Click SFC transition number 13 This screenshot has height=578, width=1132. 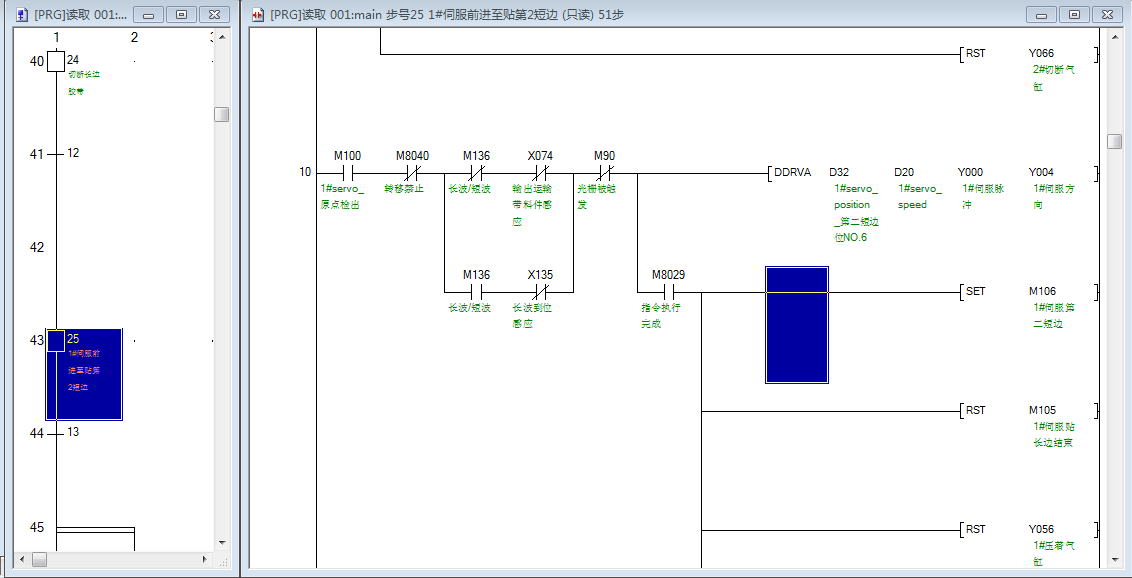57,433
